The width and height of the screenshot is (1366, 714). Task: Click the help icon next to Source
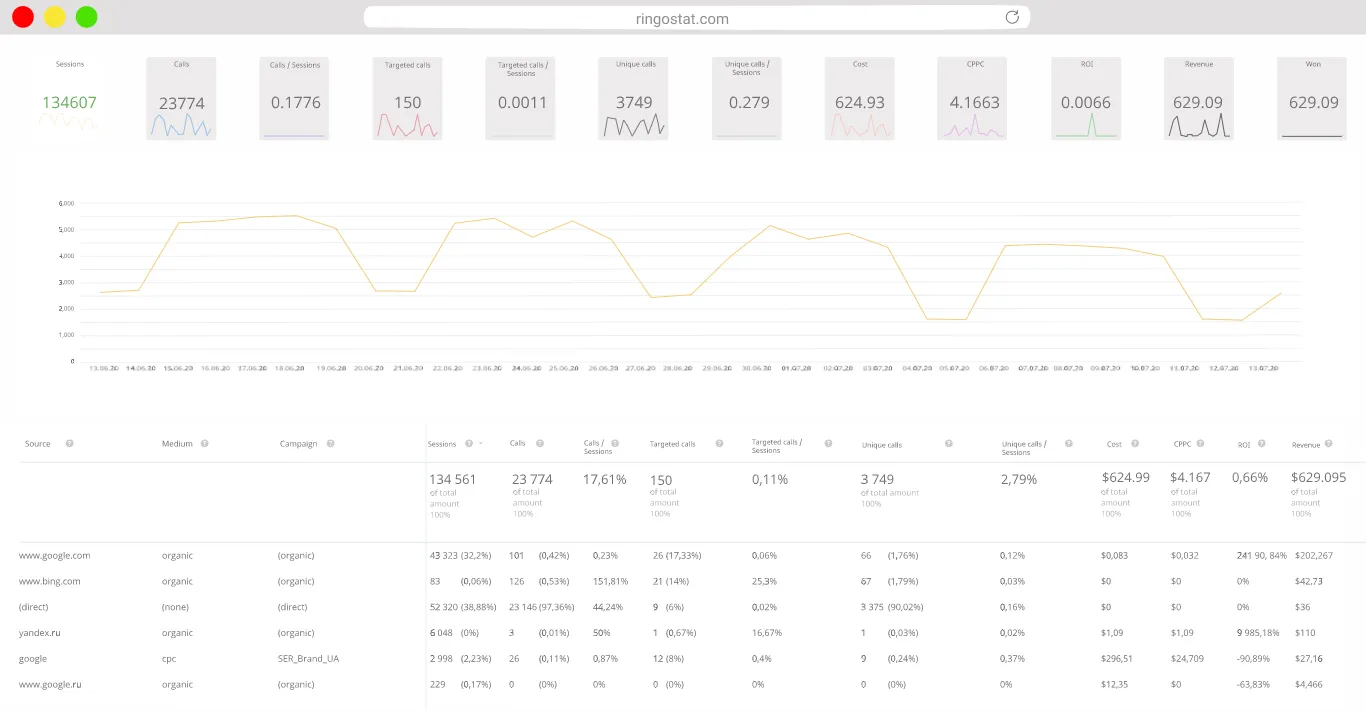tap(69, 443)
